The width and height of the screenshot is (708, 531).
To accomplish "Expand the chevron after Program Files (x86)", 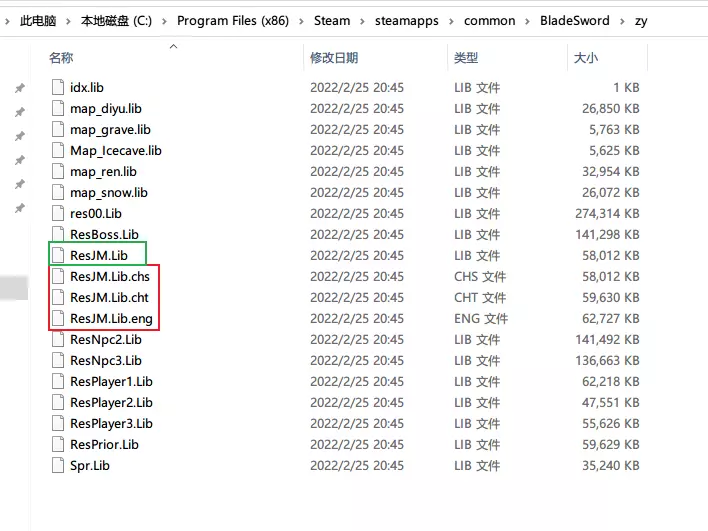I will (301, 21).
